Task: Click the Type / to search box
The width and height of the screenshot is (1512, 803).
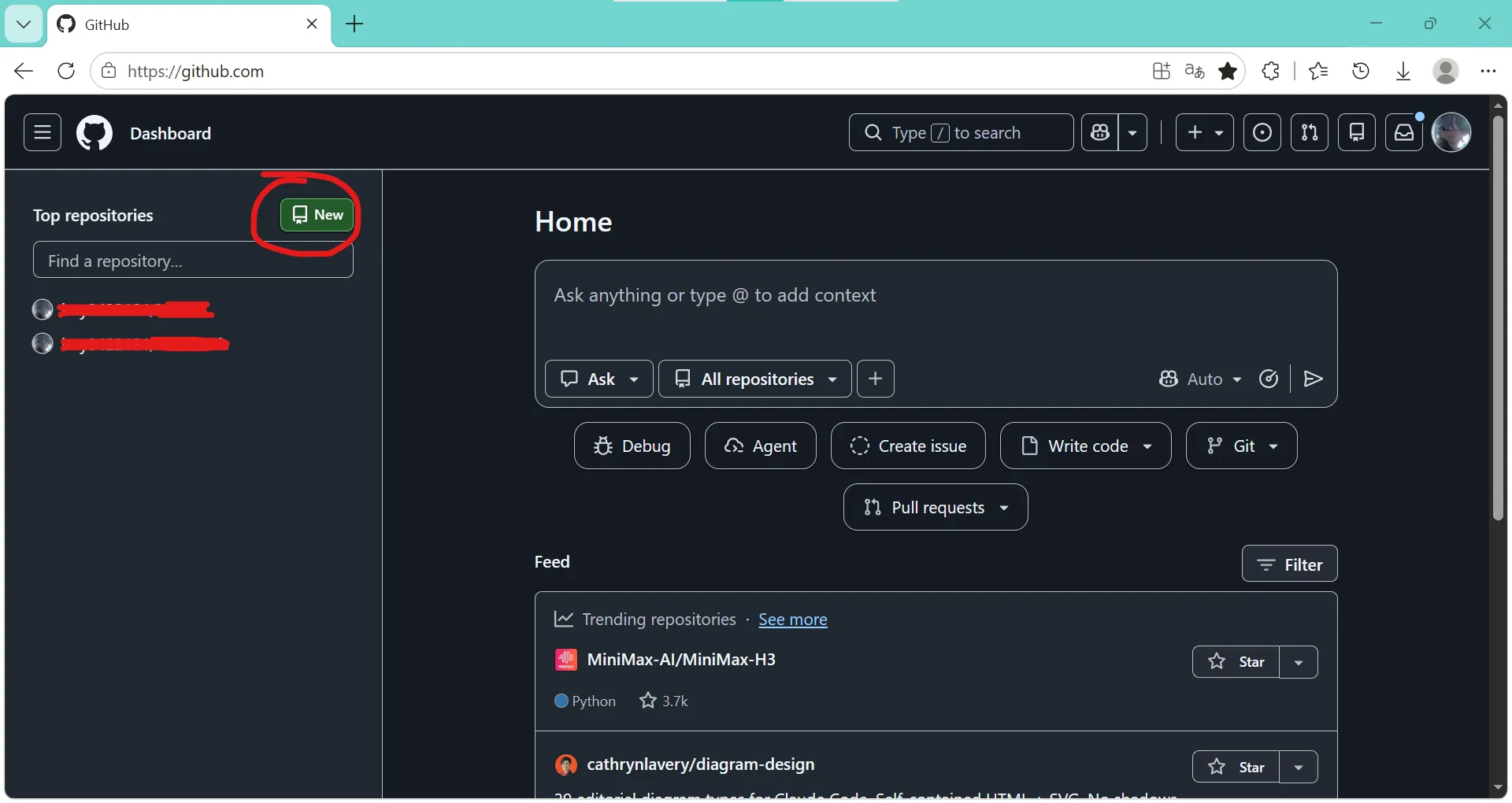Action: point(961,132)
